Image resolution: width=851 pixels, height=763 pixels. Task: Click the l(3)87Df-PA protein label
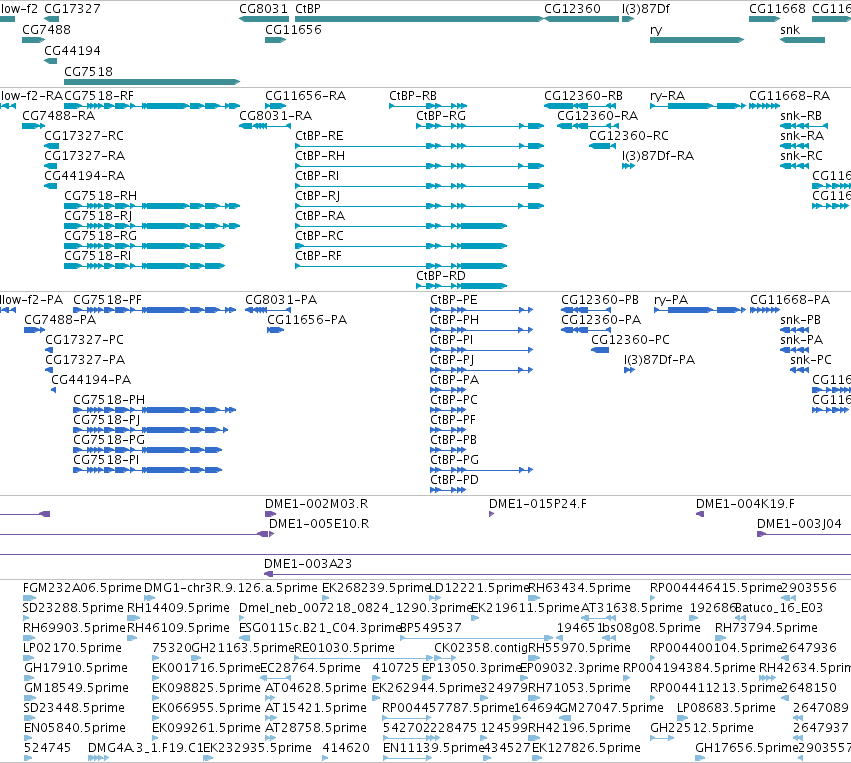tap(659, 360)
